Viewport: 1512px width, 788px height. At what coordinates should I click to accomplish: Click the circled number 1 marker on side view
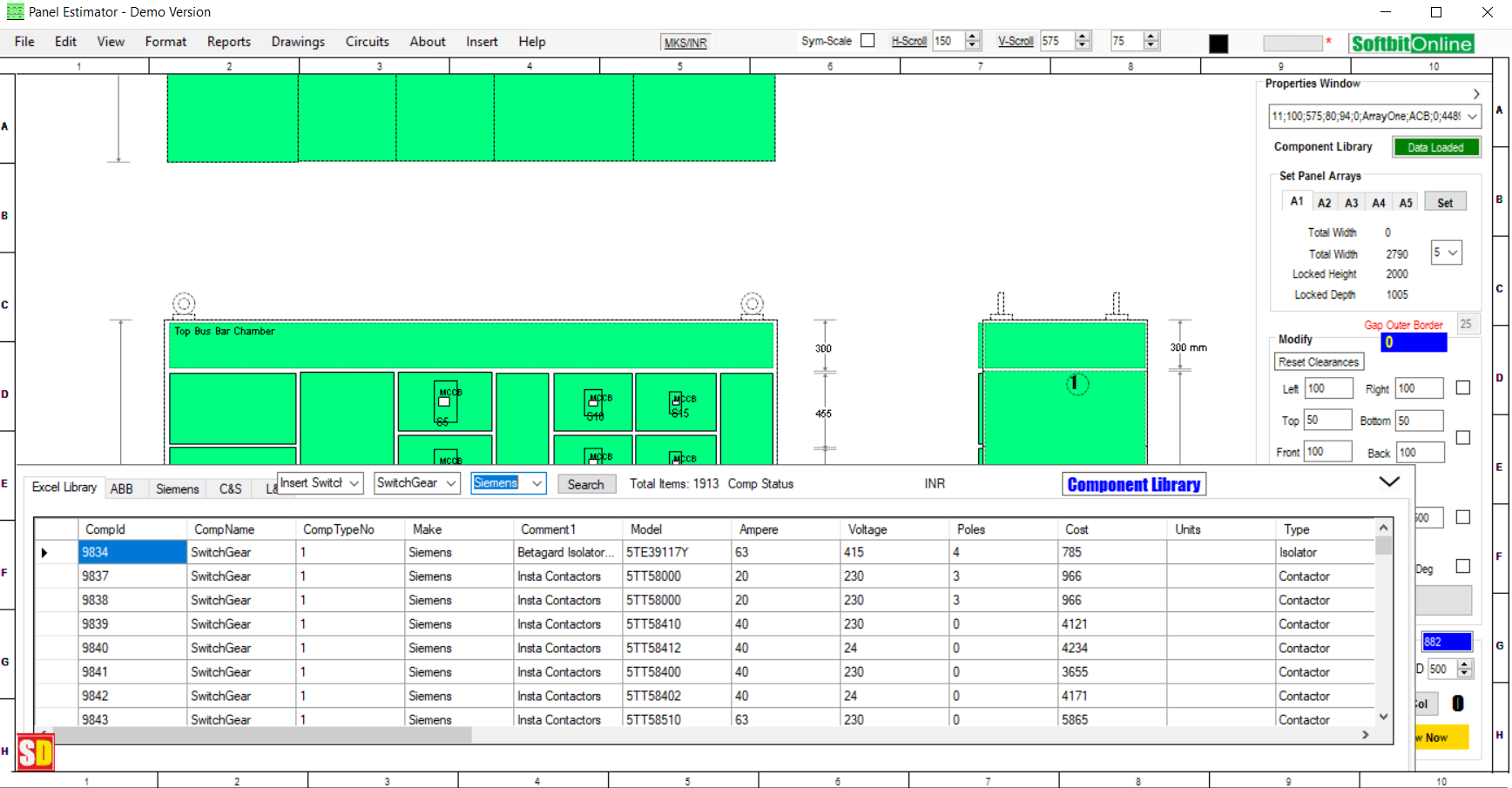[1077, 383]
